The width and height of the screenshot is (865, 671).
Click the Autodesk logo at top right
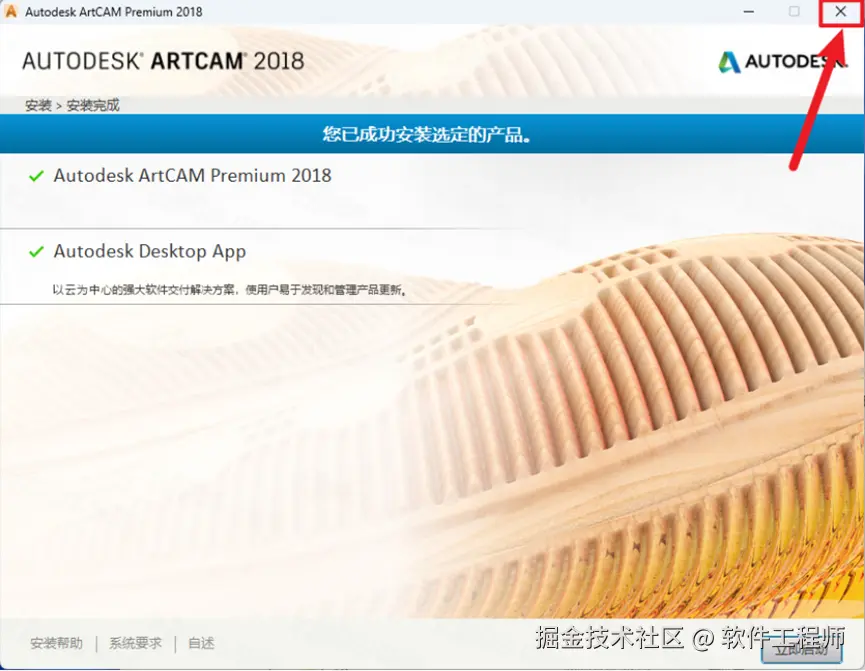tap(782, 62)
